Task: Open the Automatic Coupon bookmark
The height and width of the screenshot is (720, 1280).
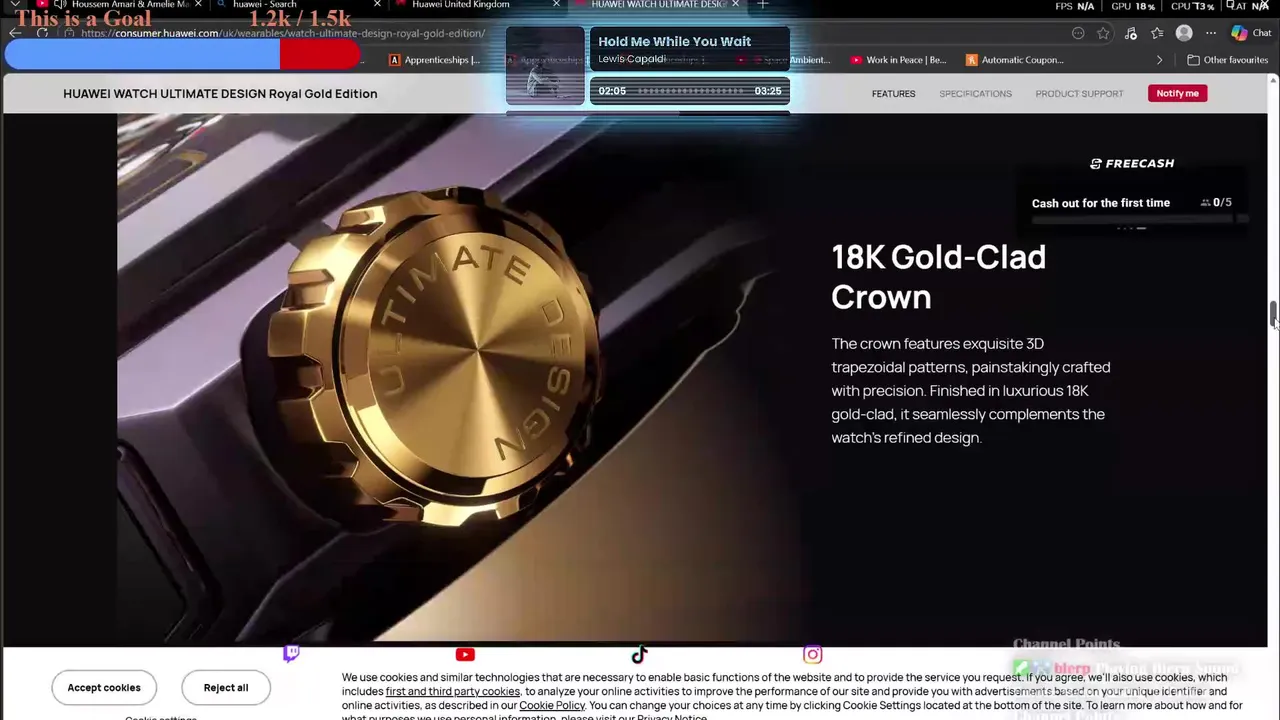Action: tap(1015, 60)
